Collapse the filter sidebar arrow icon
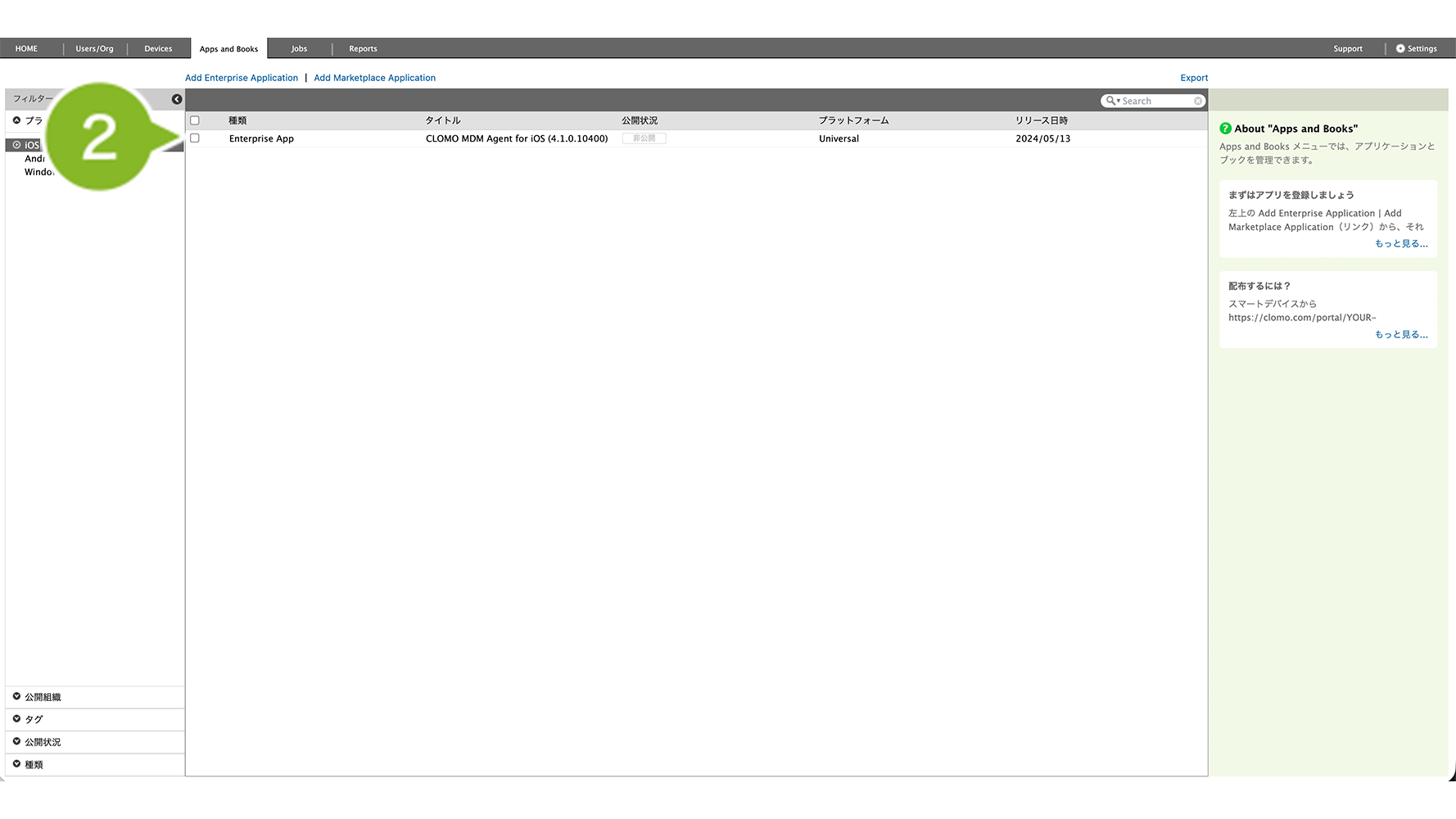1456x819 pixels. (177, 99)
